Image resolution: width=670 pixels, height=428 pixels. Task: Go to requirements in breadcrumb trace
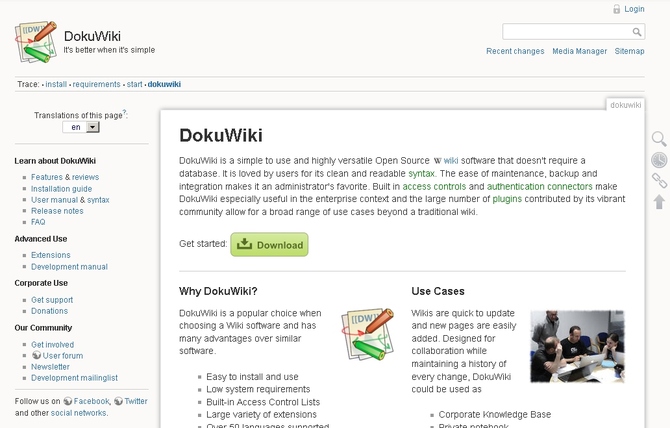coord(97,84)
